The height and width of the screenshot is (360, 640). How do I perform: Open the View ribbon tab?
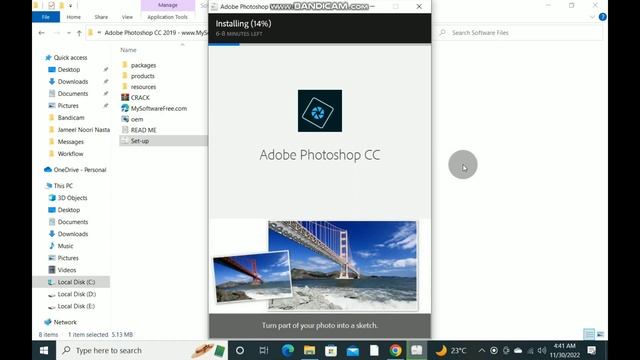pos(127,17)
